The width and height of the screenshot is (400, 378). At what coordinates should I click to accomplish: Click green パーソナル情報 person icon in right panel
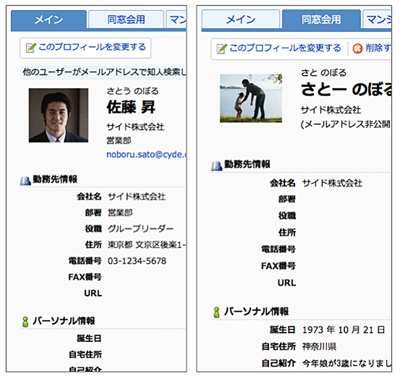pyautogui.click(x=216, y=312)
